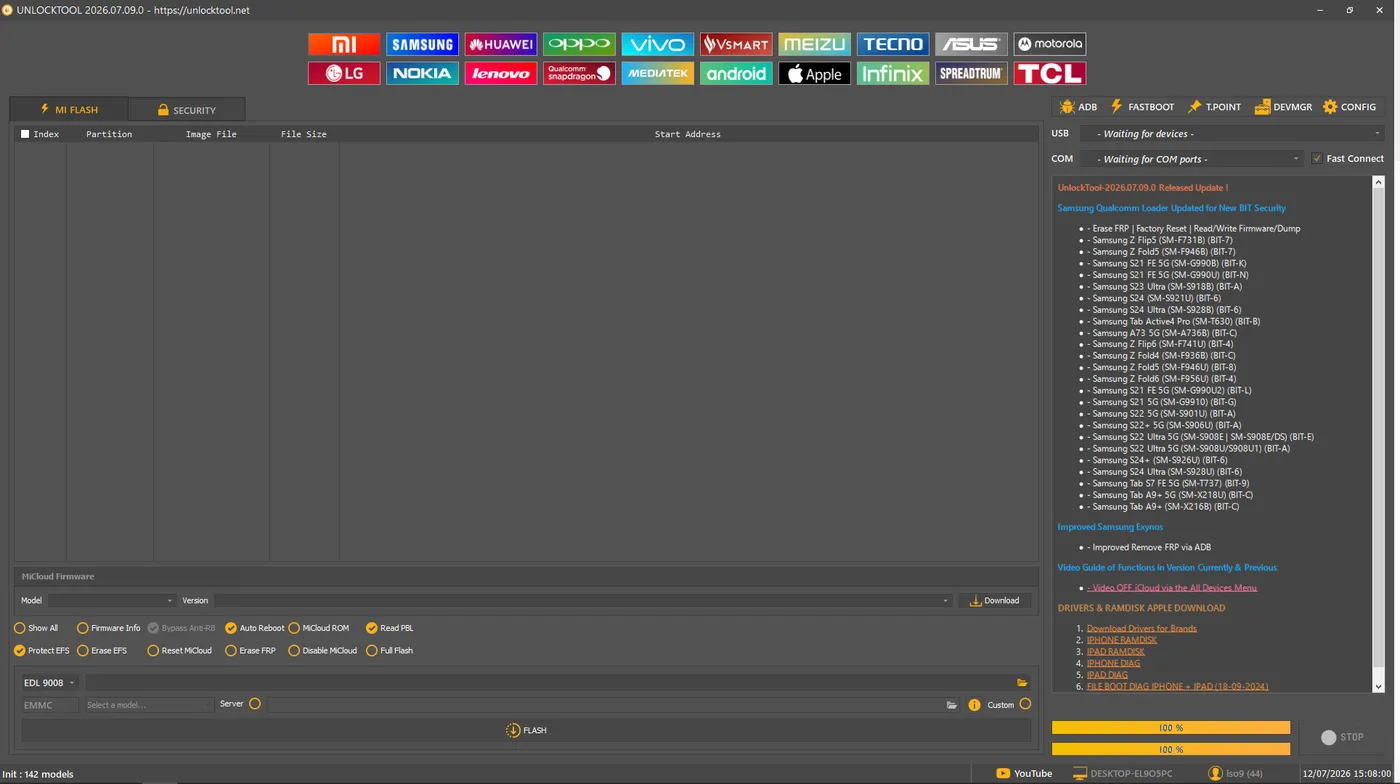Open the TCL brand section
The width and height of the screenshot is (1400, 784).
point(1050,73)
